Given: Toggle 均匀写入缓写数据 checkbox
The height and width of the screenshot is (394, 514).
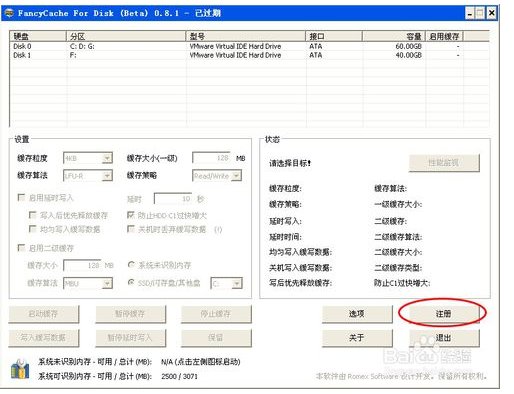Looking at the screenshot, I should 33,229.
